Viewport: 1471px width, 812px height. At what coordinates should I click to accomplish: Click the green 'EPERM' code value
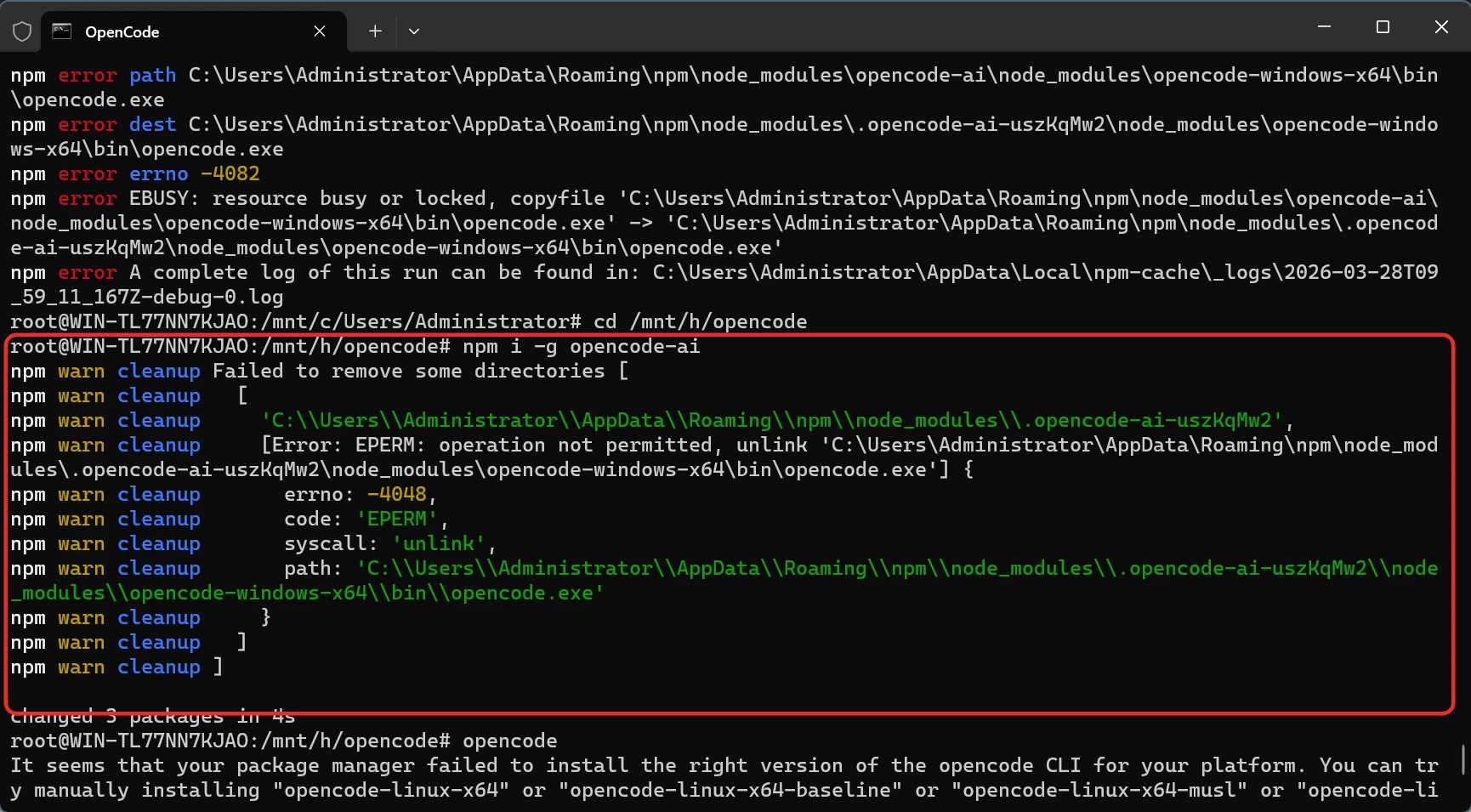point(397,520)
